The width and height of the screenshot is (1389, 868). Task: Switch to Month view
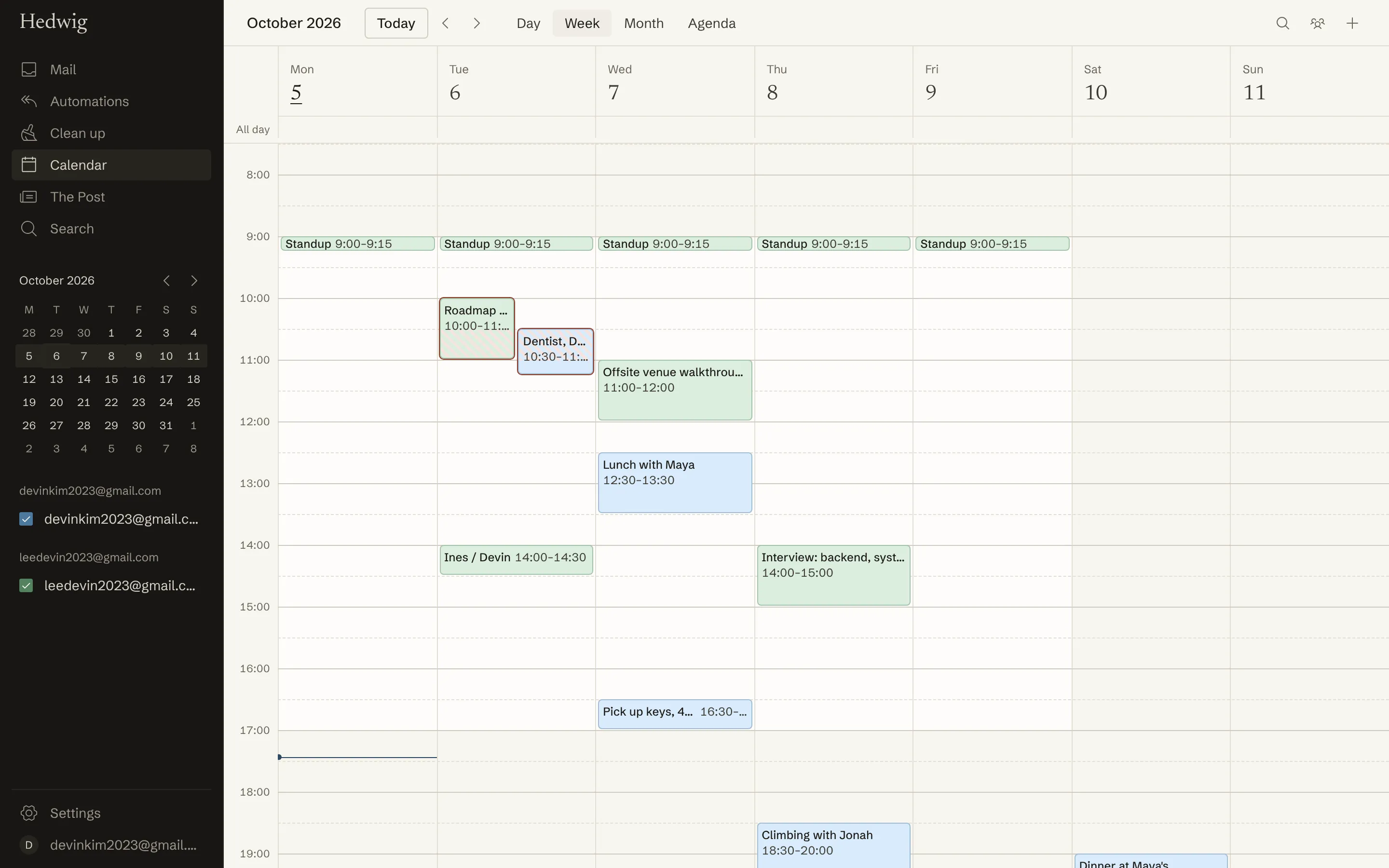click(643, 23)
